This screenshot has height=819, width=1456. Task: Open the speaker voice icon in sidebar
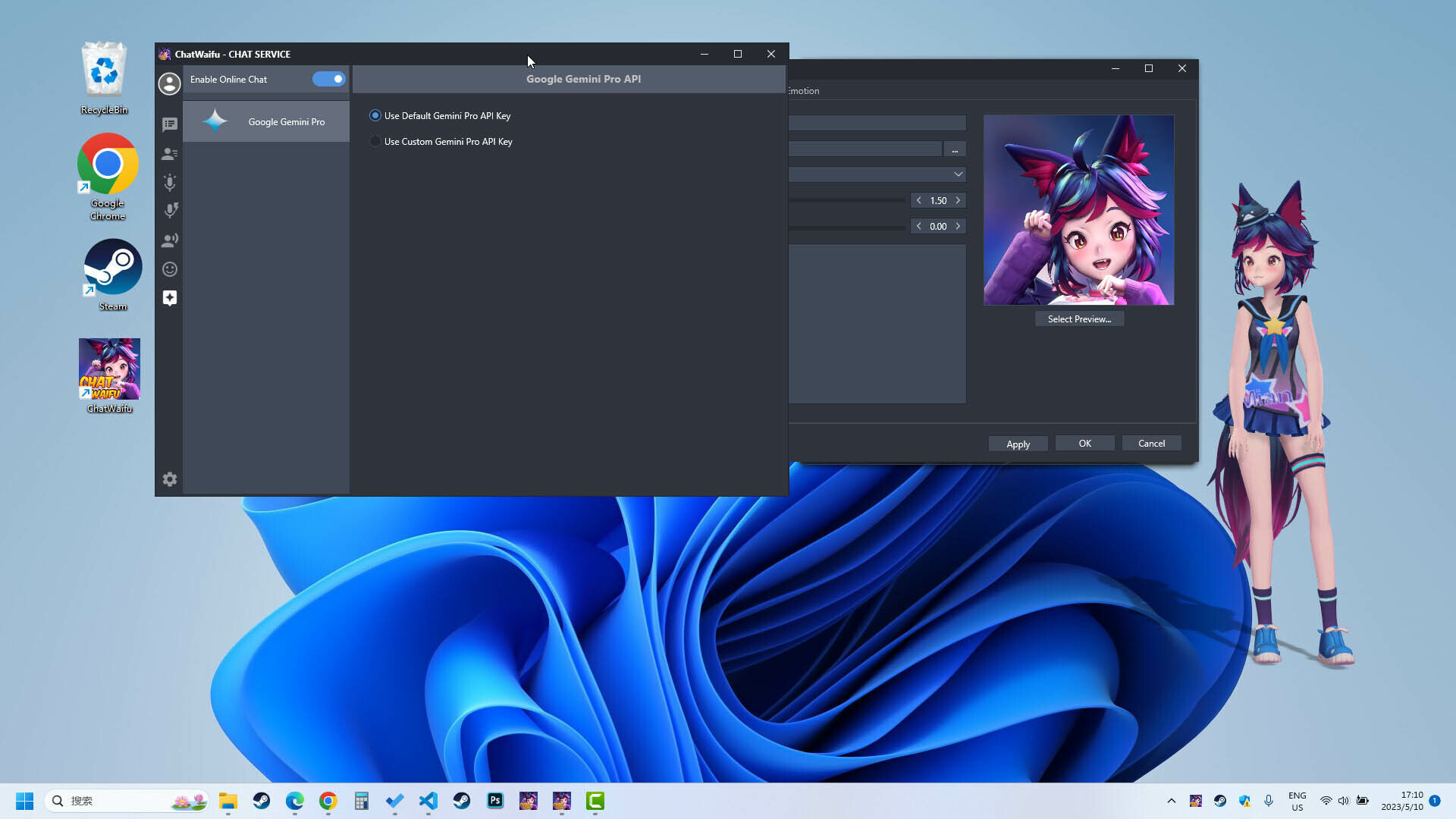pos(169,239)
